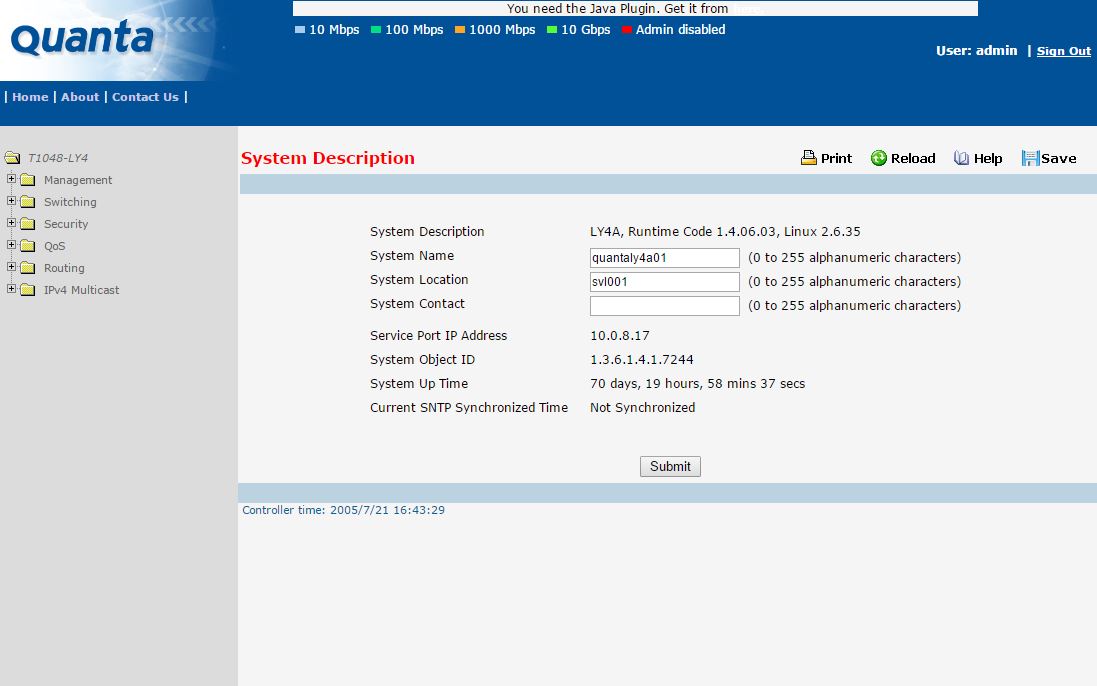
Task: Click the Sign Out link
Action: (x=1063, y=51)
